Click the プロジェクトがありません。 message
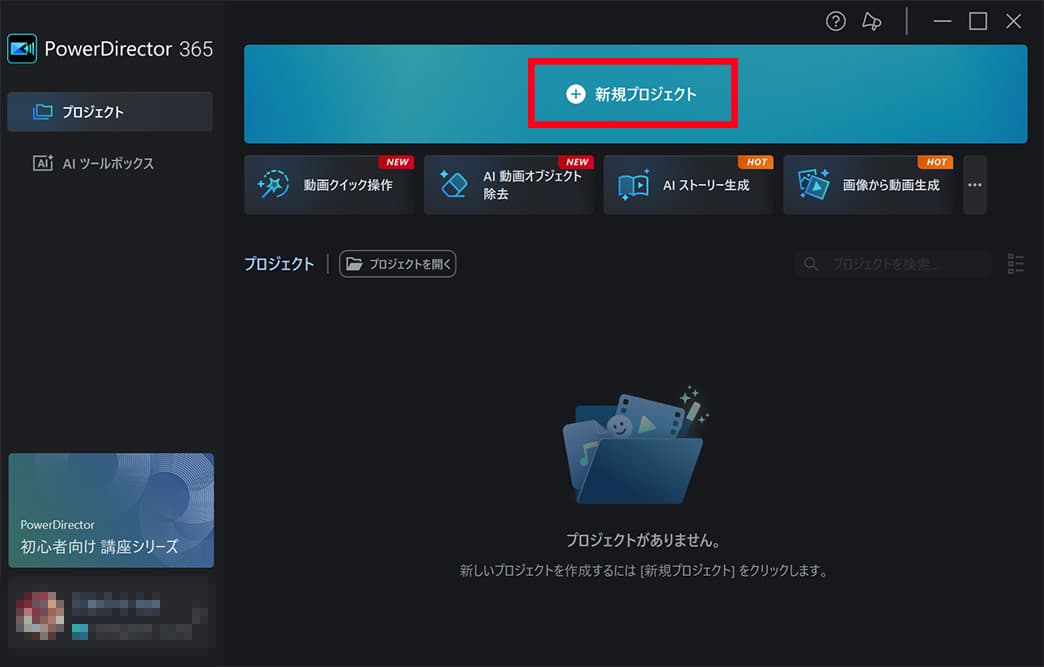 click(x=643, y=540)
